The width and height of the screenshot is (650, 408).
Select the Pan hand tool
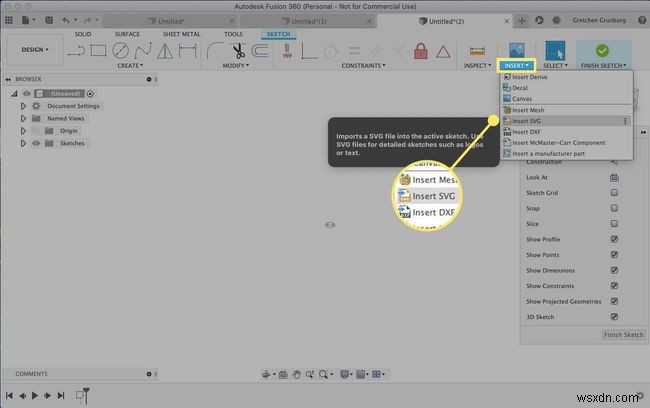pyautogui.click(x=296, y=374)
